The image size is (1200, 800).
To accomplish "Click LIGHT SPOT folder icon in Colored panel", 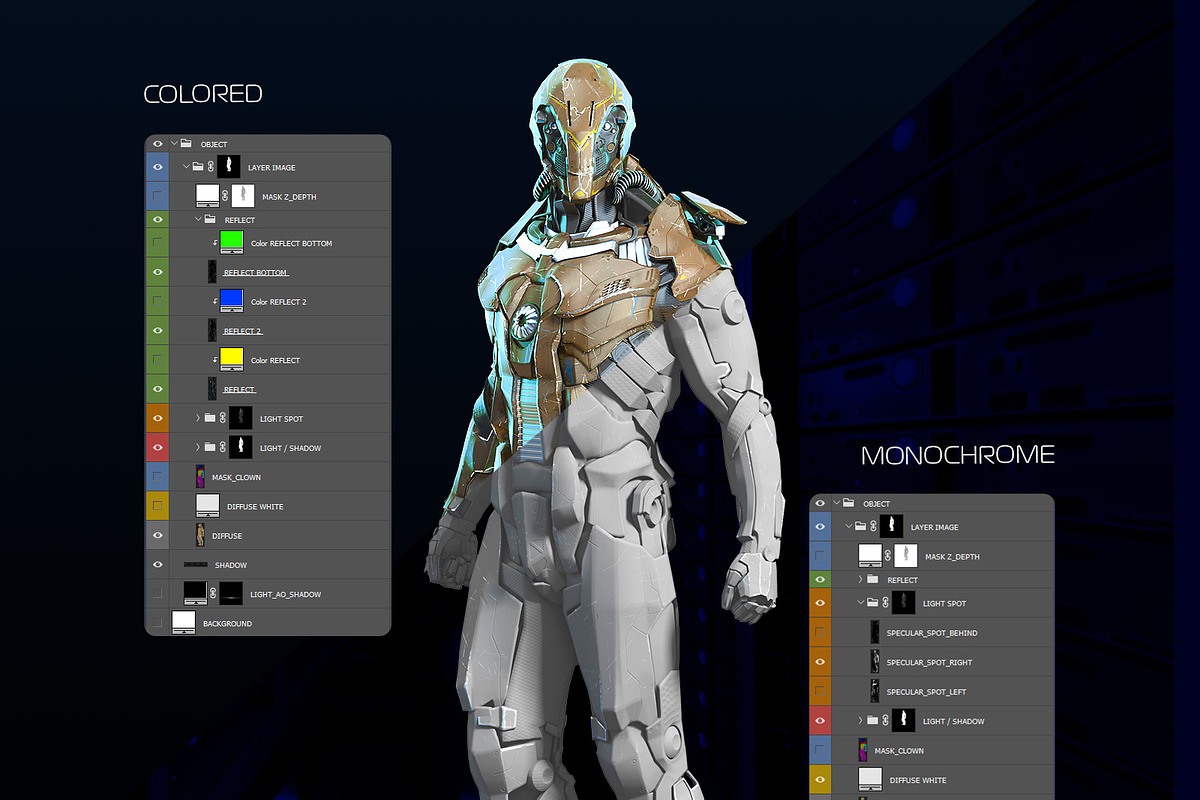I will pyautogui.click(x=210, y=418).
